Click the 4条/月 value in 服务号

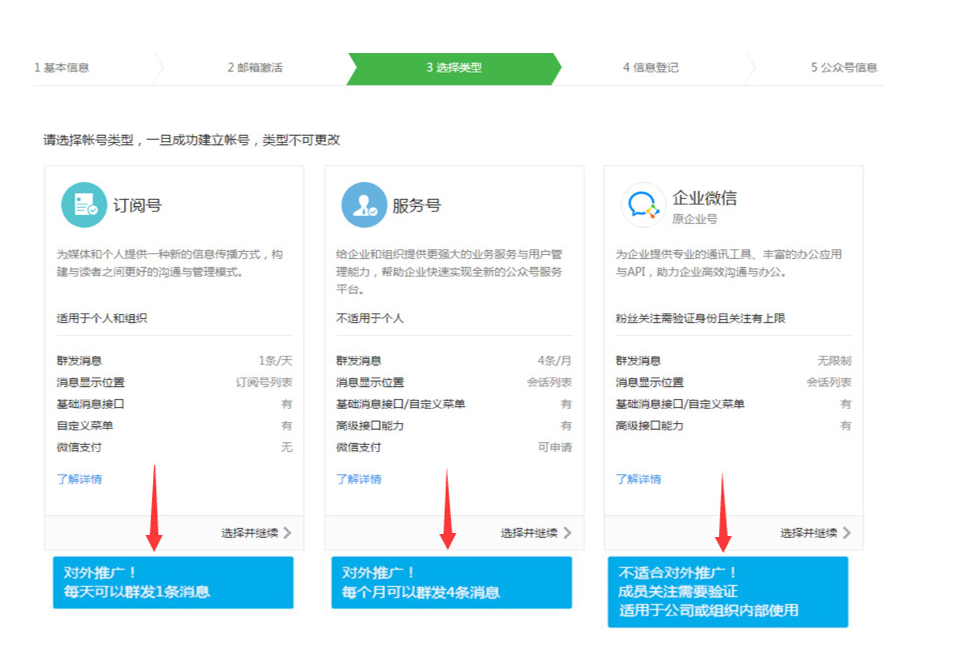pyautogui.click(x=555, y=361)
